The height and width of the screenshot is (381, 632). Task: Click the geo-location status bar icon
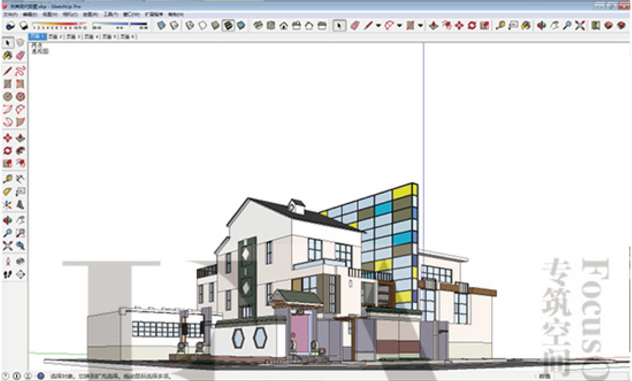[6, 376]
